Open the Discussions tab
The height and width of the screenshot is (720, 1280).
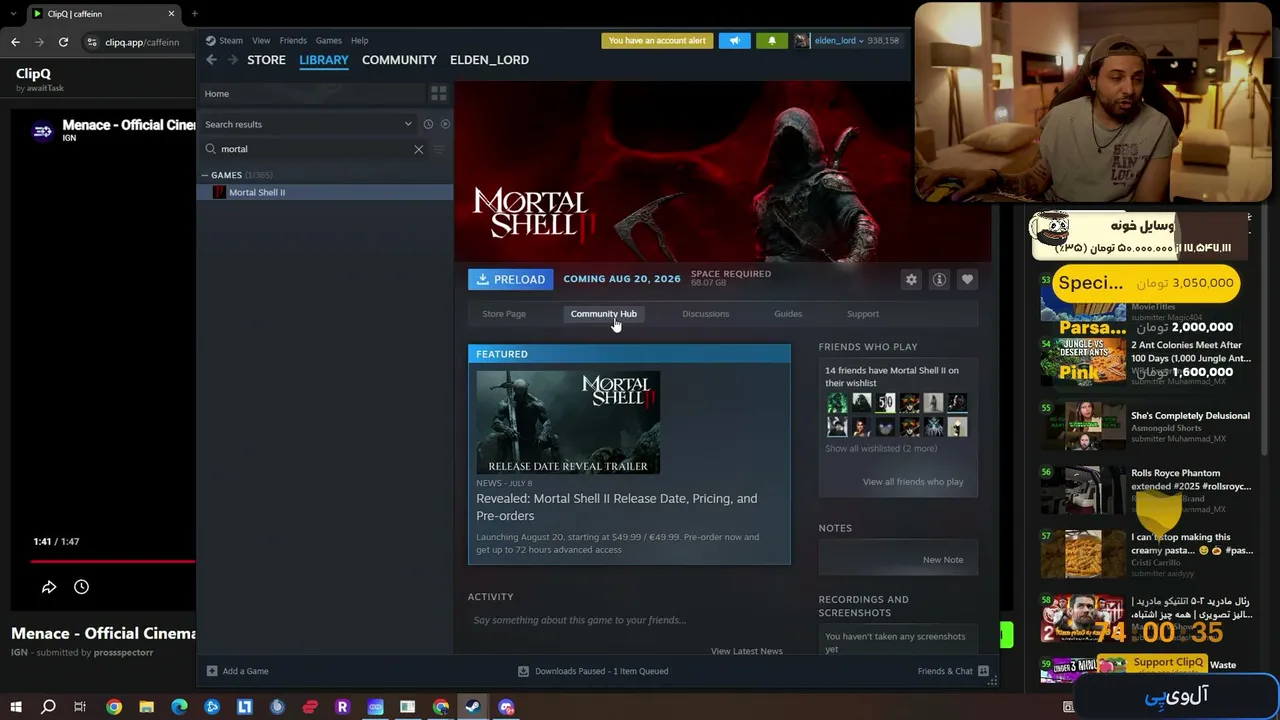coord(706,314)
